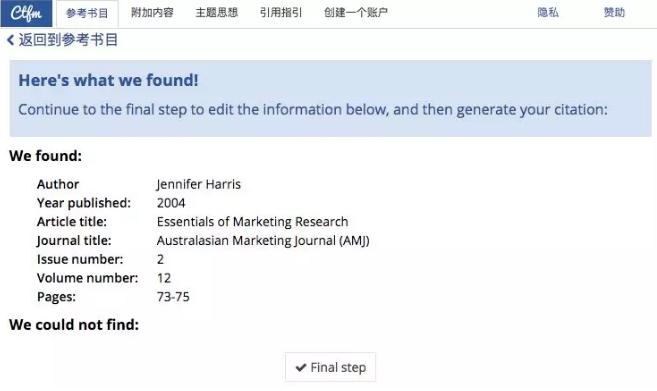This screenshot has width=657, height=391.
Task: Click the Cite This For Me logo
Action: click(26, 13)
